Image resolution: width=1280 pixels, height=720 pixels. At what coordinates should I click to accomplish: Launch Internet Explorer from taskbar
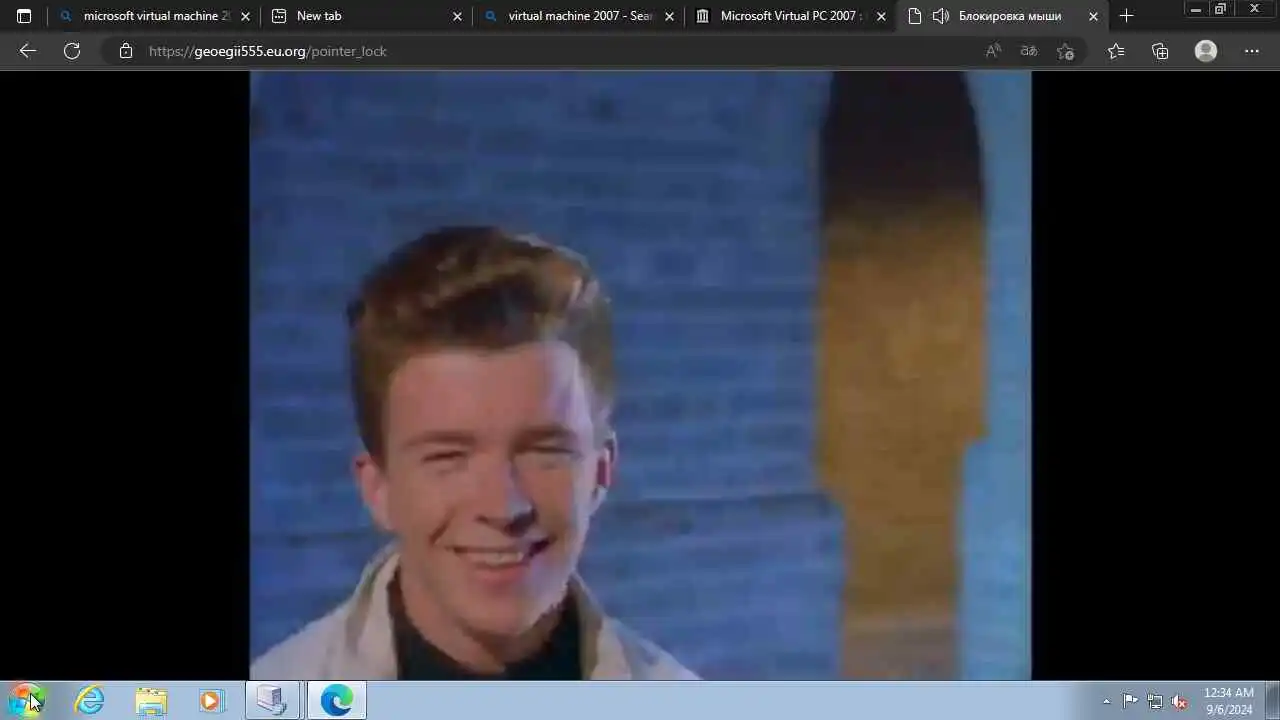[90, 700]
